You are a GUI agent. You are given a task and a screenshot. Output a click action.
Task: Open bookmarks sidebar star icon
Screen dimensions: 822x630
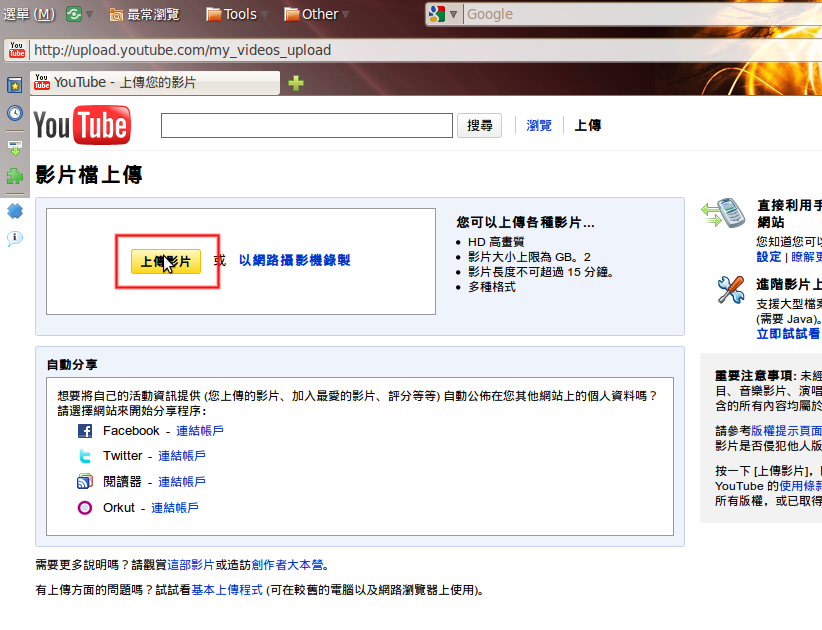[15, 85]
